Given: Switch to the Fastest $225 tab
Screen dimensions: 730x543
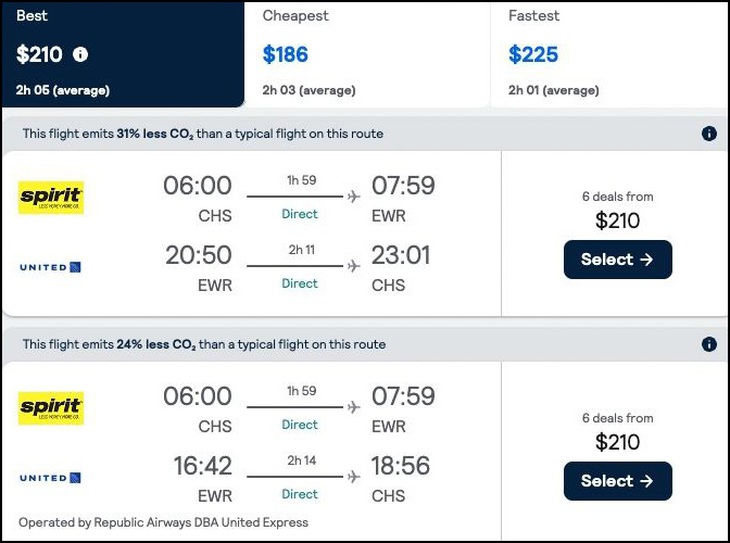Looking at the screenshot, I should [x=608, y=54].
